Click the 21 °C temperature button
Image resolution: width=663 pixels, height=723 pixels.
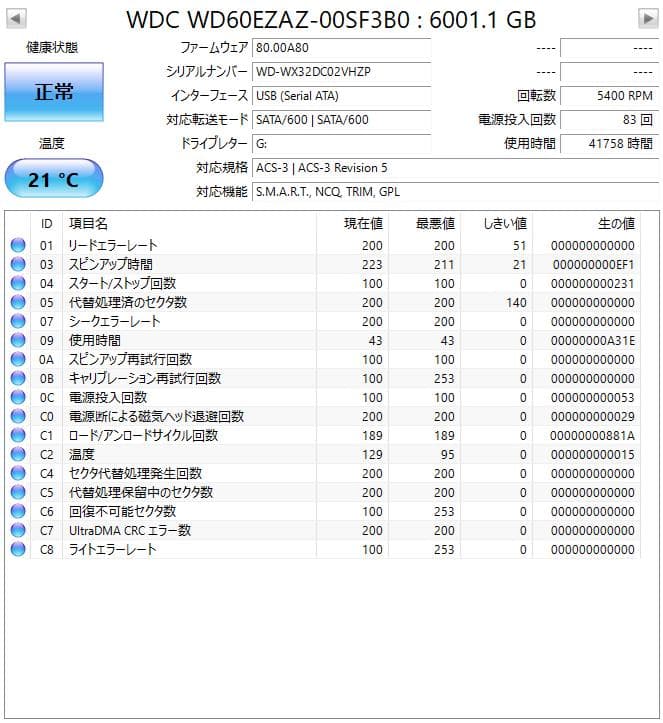tap(54, 178)
